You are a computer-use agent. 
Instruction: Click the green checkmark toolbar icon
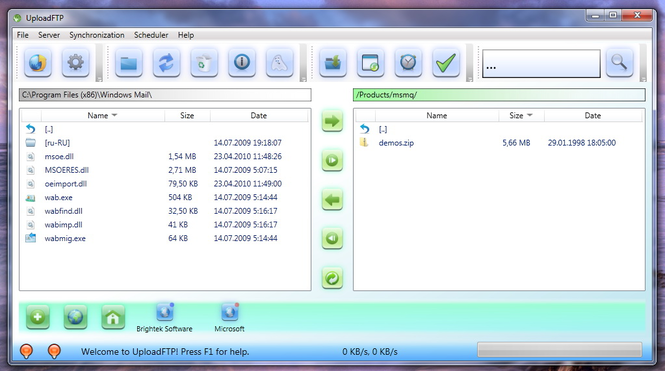pos(446,63)
